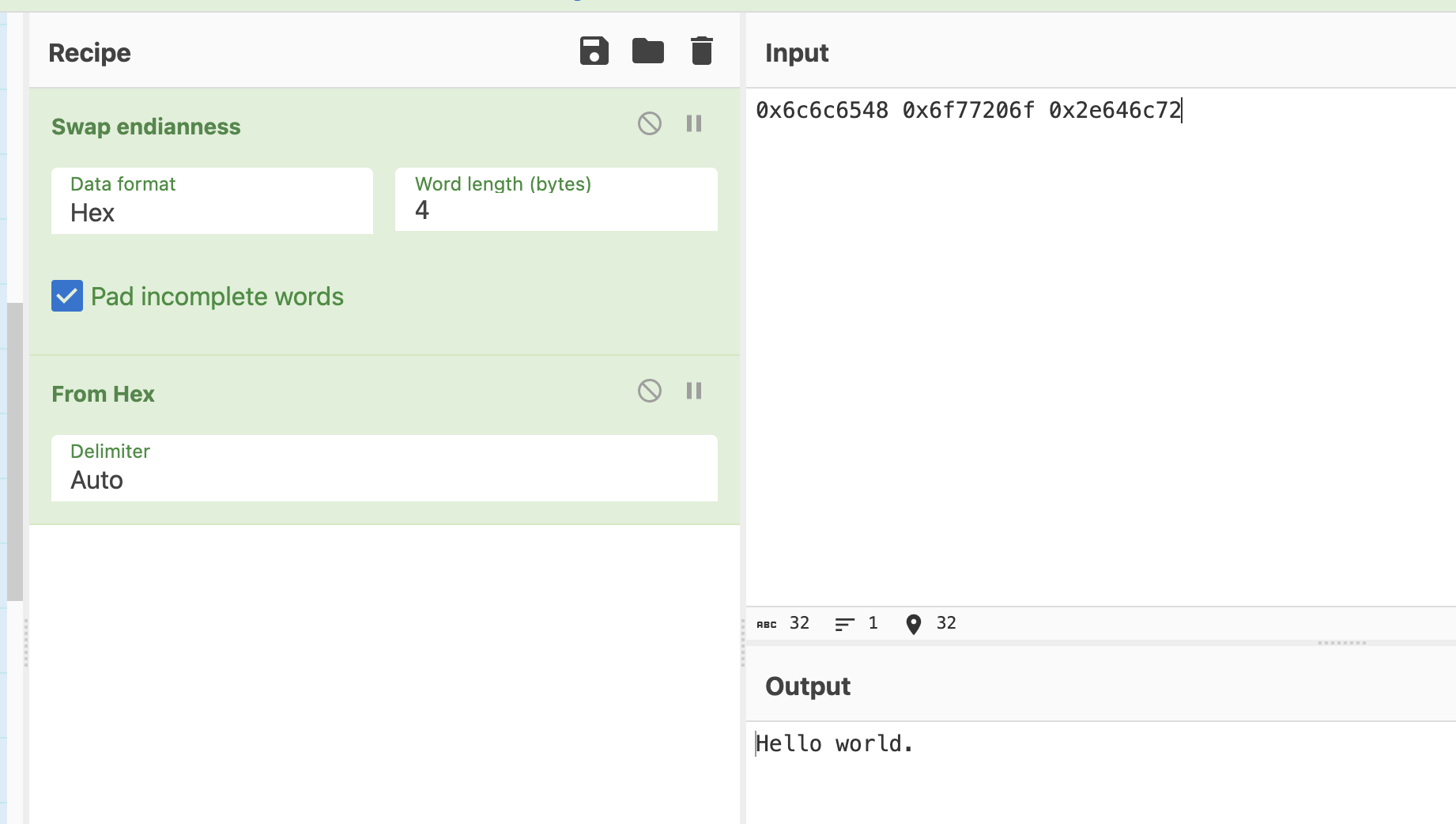Clear the recipe using the trash icon
The height and width of the screenshot is (824, 1456).
click(701, 50)
